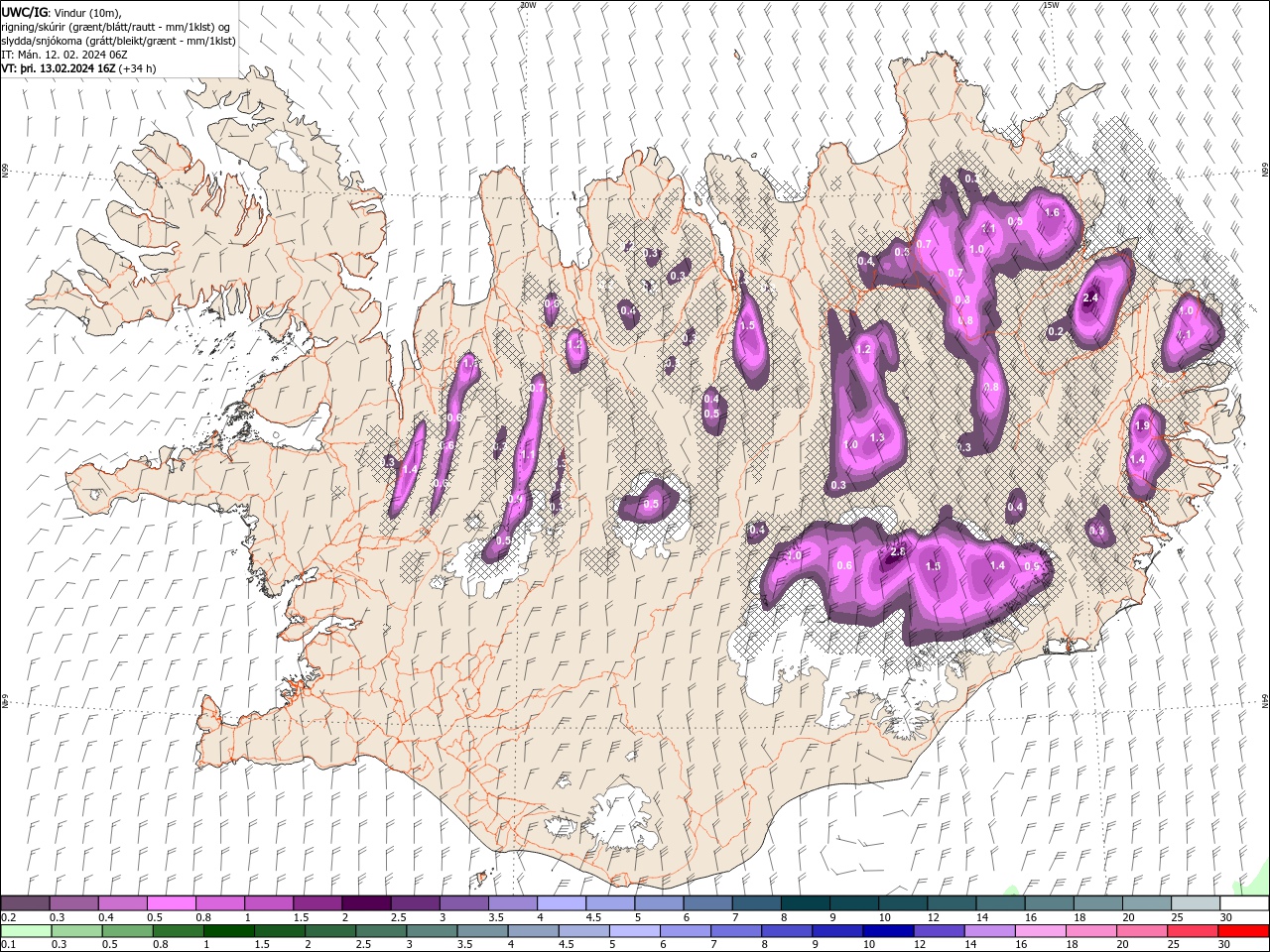Select the bright red swatch at 30, lower row
Viewport: 1270px width, 952px height.
click(x=1242, y=931)
